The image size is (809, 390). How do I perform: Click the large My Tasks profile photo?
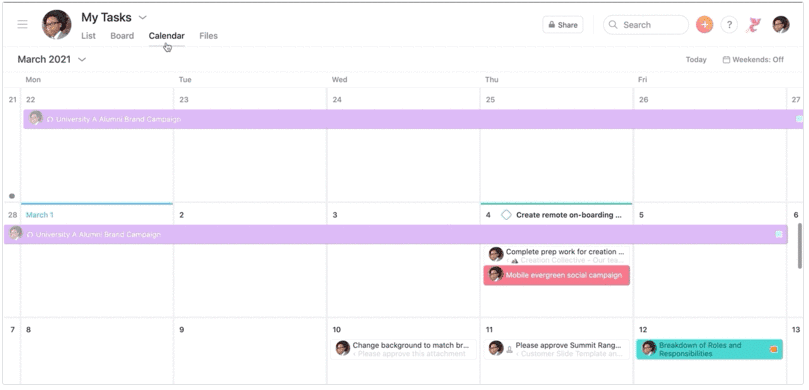click(x=56, y=24)
